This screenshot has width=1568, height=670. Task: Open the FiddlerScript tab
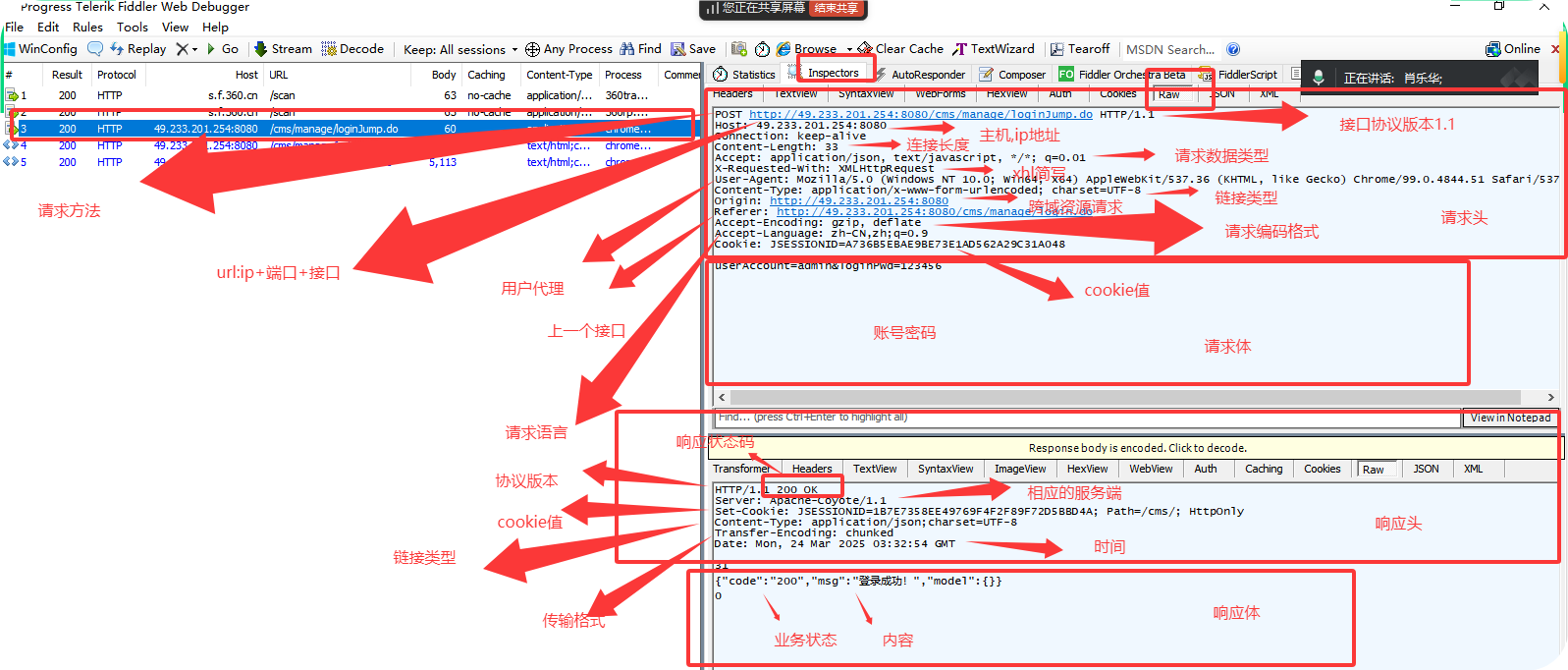[x=1239, y=75]
